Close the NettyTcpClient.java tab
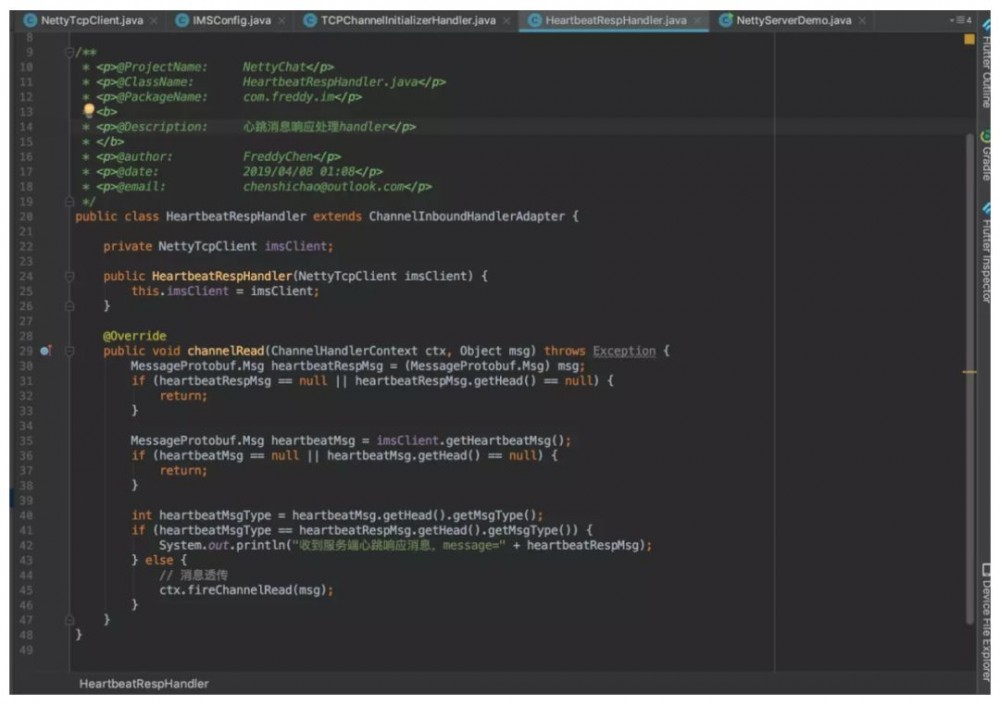 154,20
